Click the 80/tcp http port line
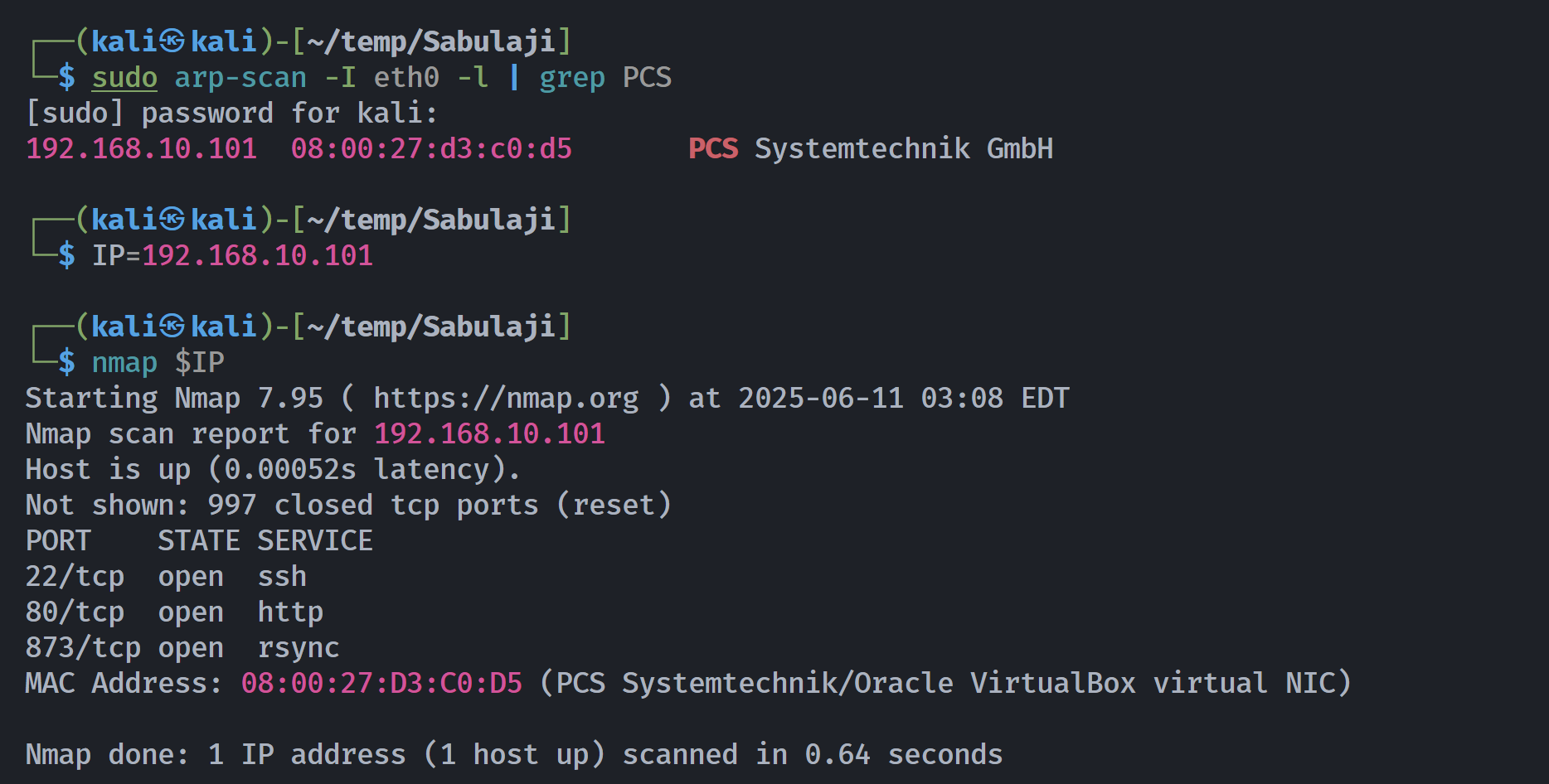The height and width of the screenshot is (784, 1549). point(174,612)
